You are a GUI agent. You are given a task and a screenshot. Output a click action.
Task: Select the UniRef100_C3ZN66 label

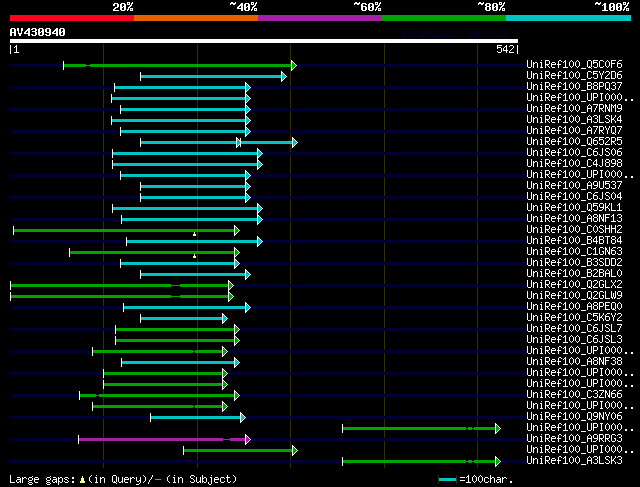(x=574, y=395)
